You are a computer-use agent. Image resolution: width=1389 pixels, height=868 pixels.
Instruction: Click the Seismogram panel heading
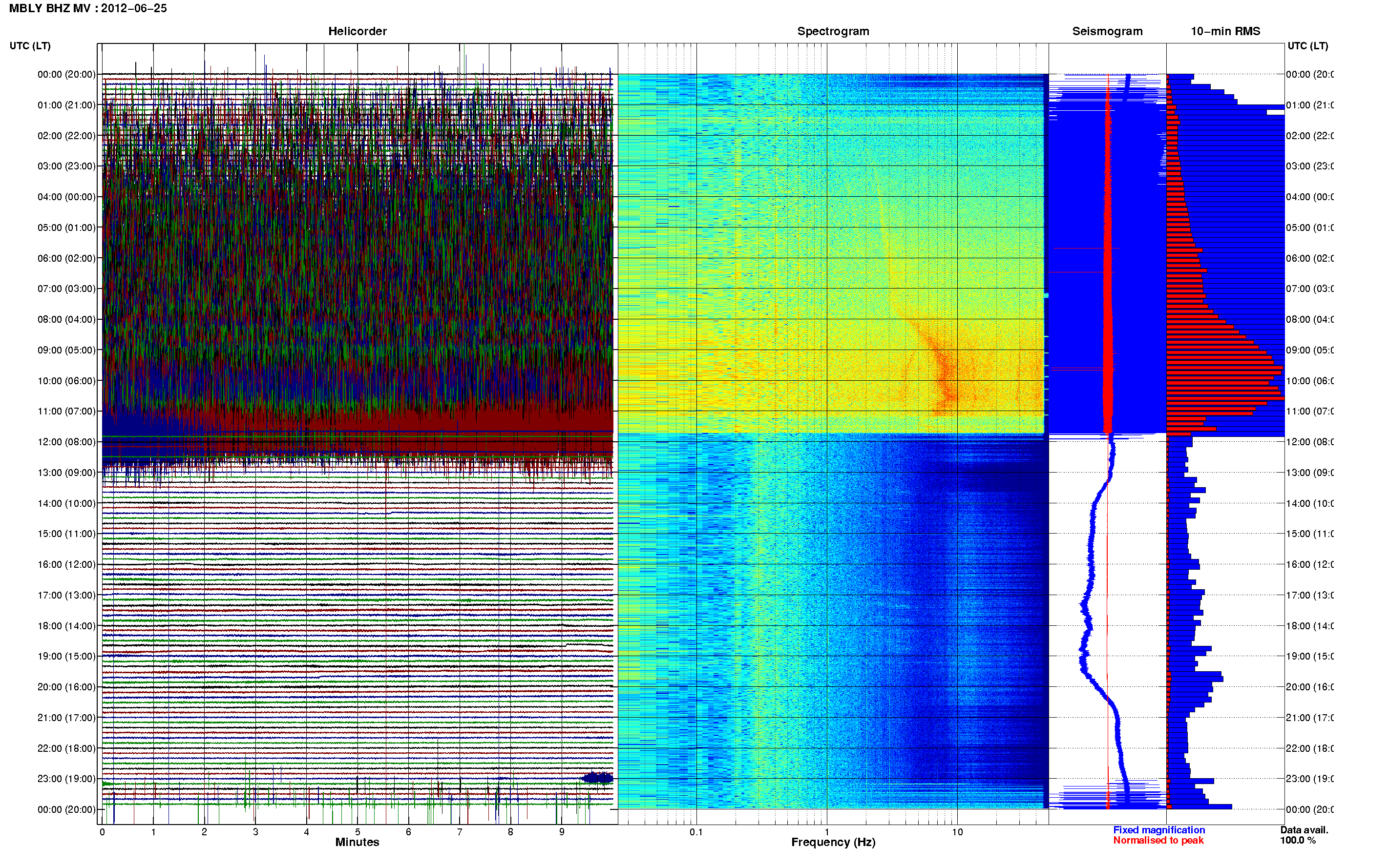click(1107, 32)
